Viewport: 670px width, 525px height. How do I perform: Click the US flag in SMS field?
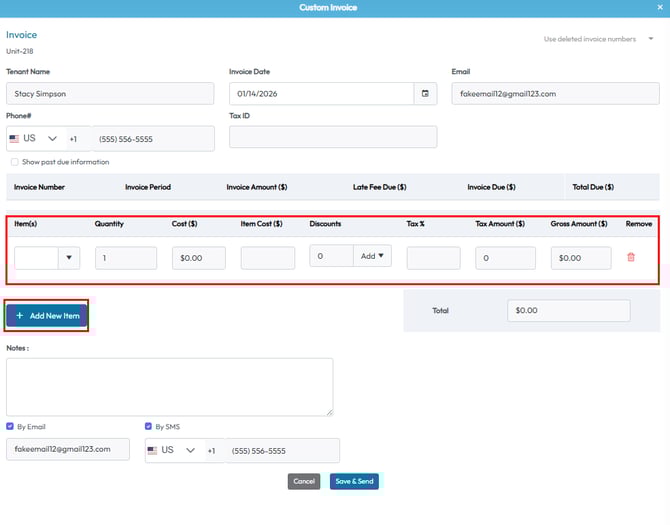[153, 450]
